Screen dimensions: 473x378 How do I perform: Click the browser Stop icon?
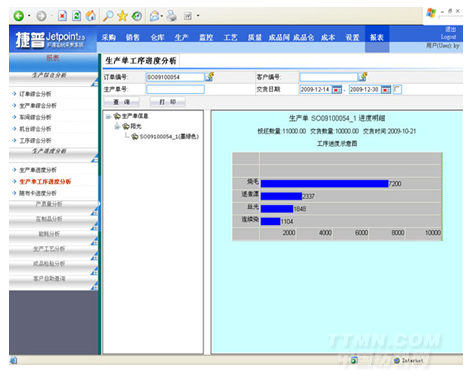click(x=62, y=16)
